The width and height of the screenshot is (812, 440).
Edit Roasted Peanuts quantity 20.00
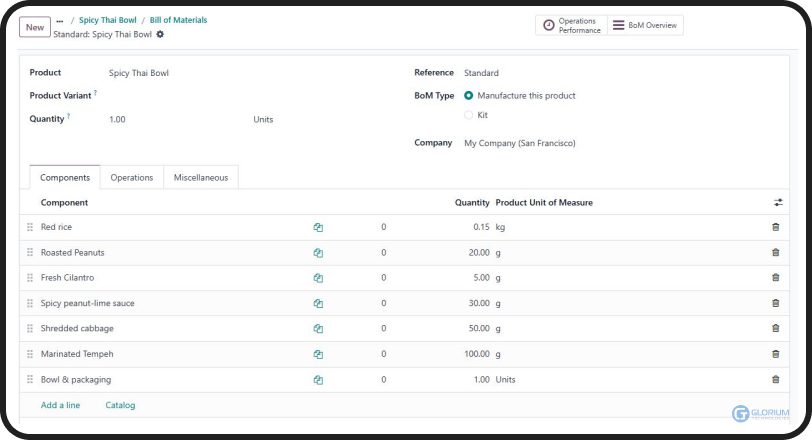tap(479, 252)
